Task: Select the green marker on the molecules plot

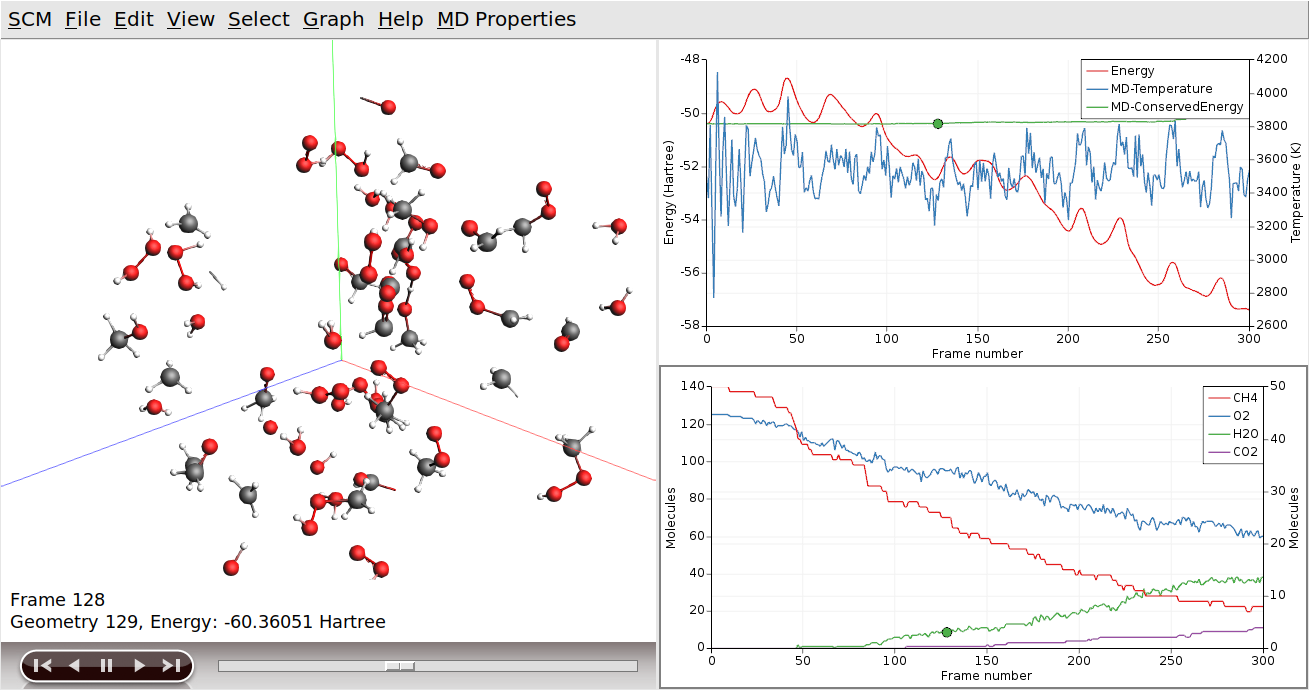Action: (x=946, y=632)
